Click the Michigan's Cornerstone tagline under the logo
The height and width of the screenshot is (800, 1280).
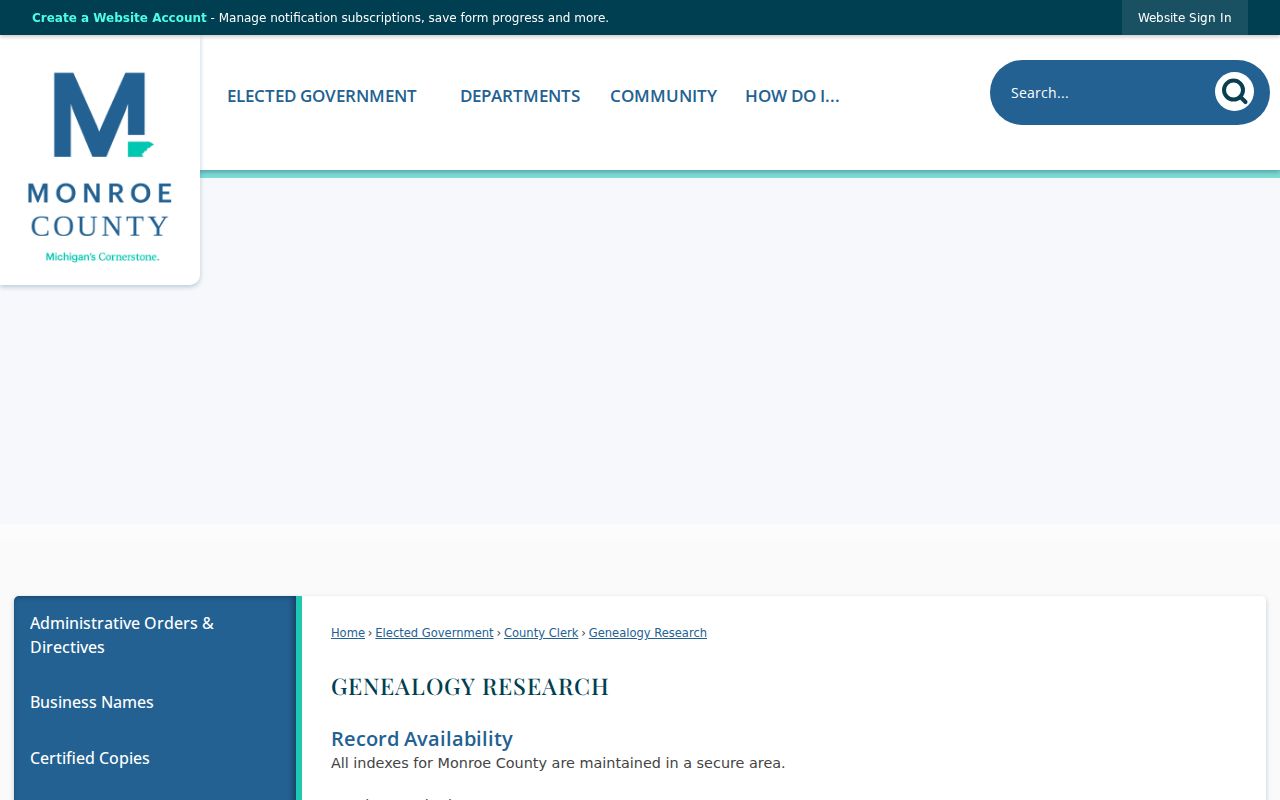(102, 257)
